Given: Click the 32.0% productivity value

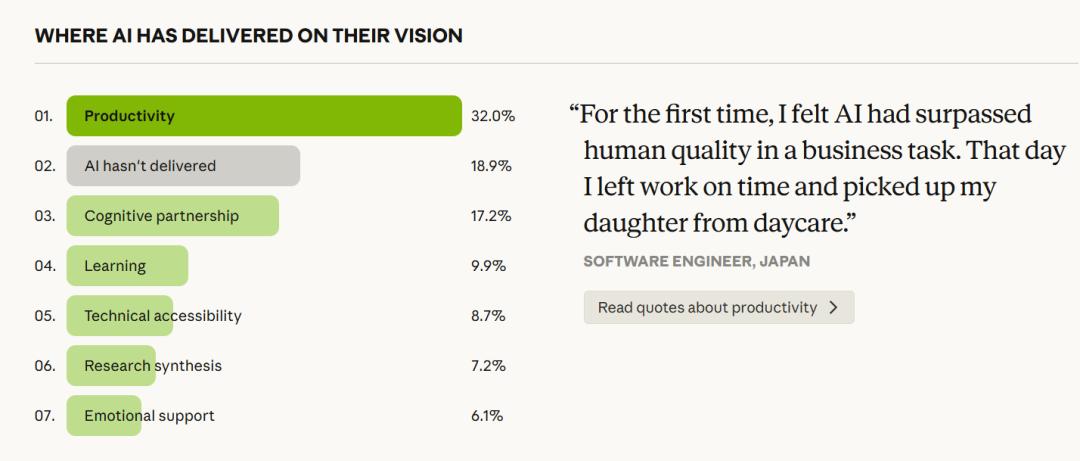Looking at the screenshot, I should click(493, 116).
